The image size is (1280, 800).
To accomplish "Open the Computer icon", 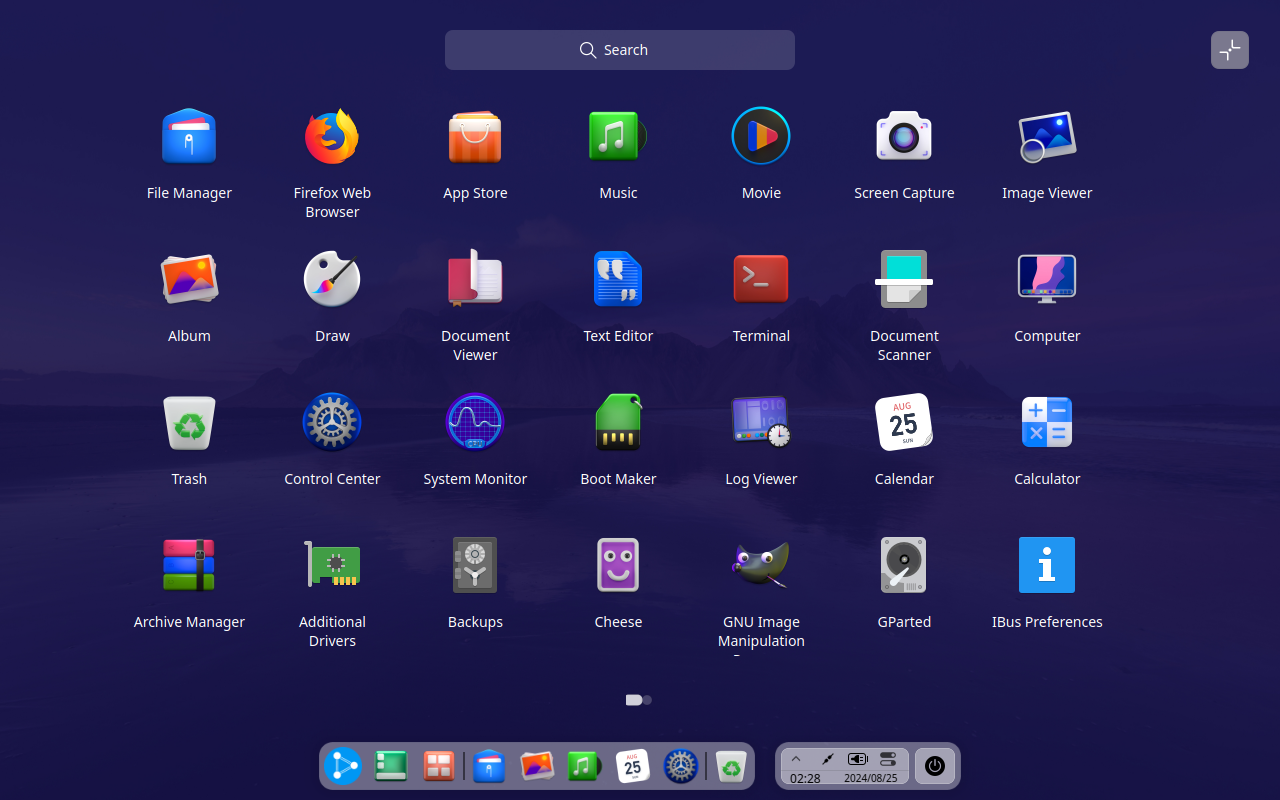I will coord(1047,279).
